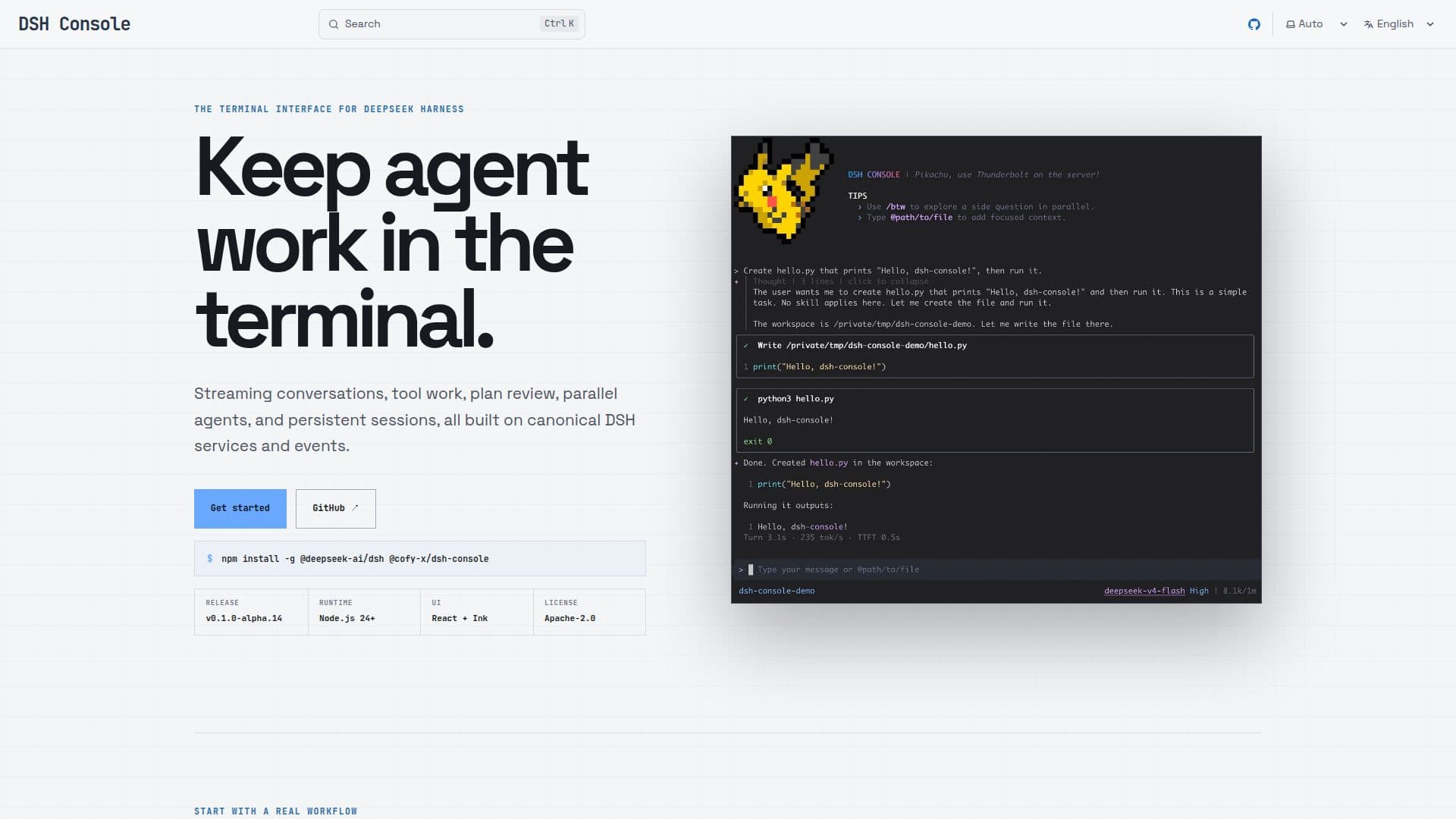Click the Search input field
The image size is (1456, 819).
(x=451, y=24)
